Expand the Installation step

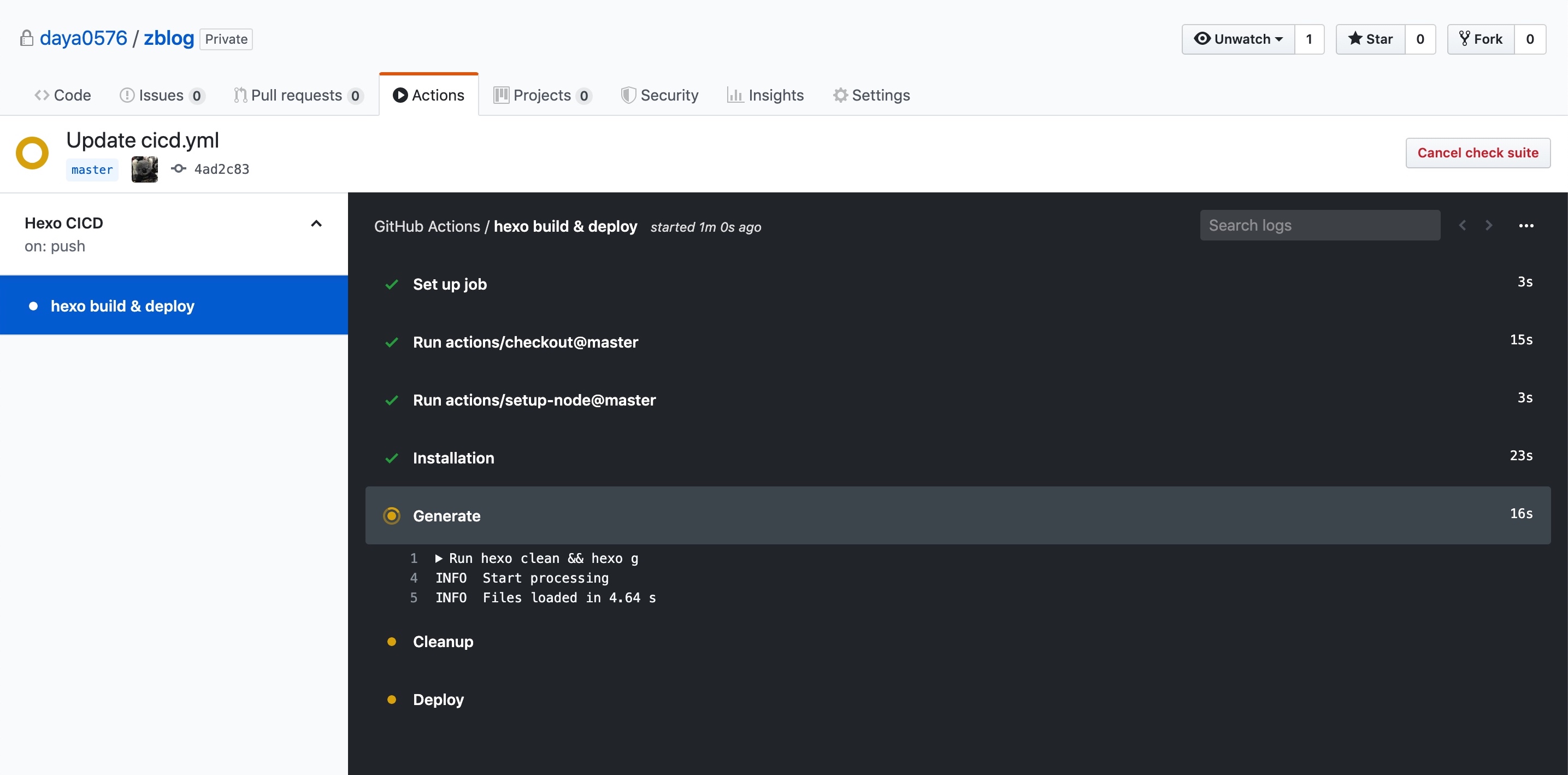click(453, 458)
